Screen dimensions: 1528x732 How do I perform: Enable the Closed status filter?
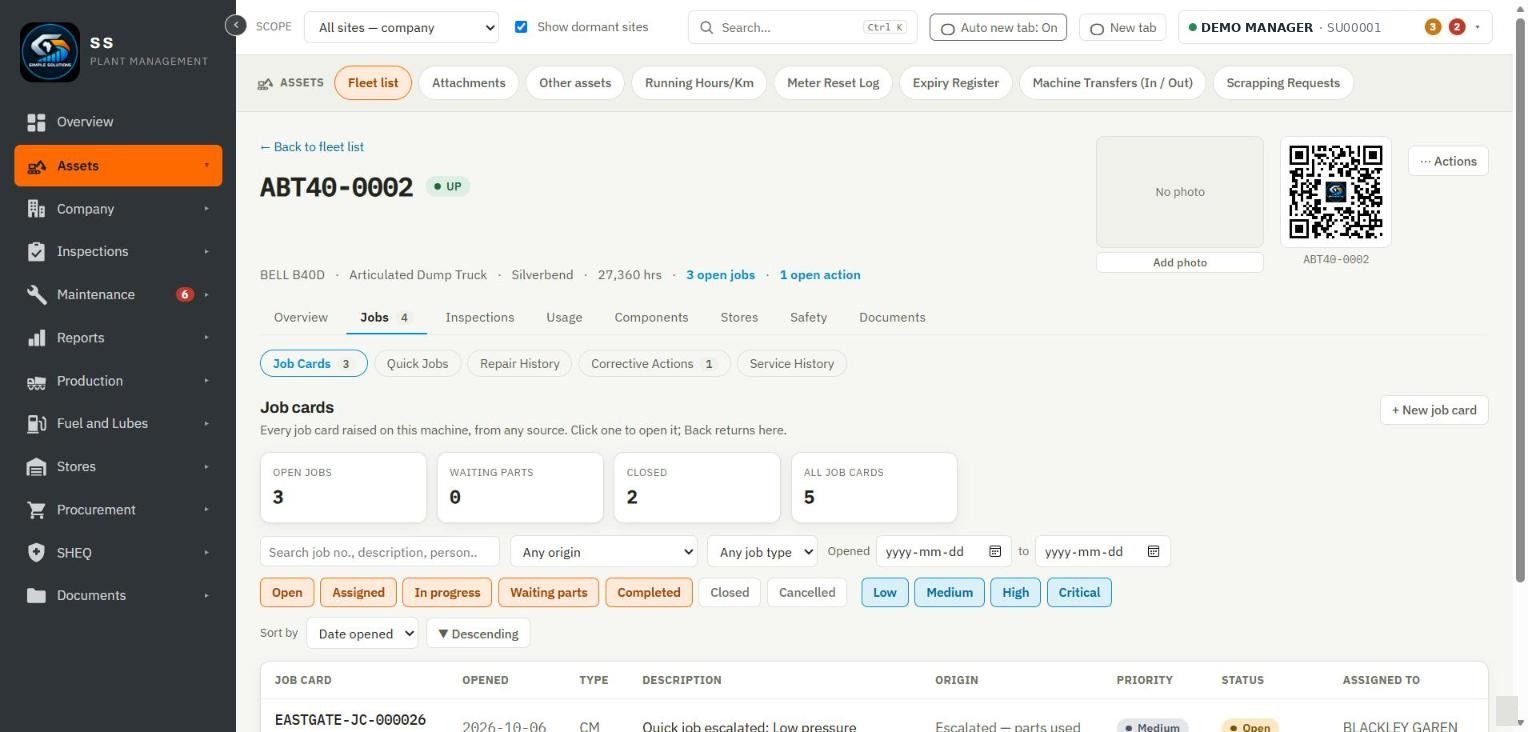click(x=730, y=592)
